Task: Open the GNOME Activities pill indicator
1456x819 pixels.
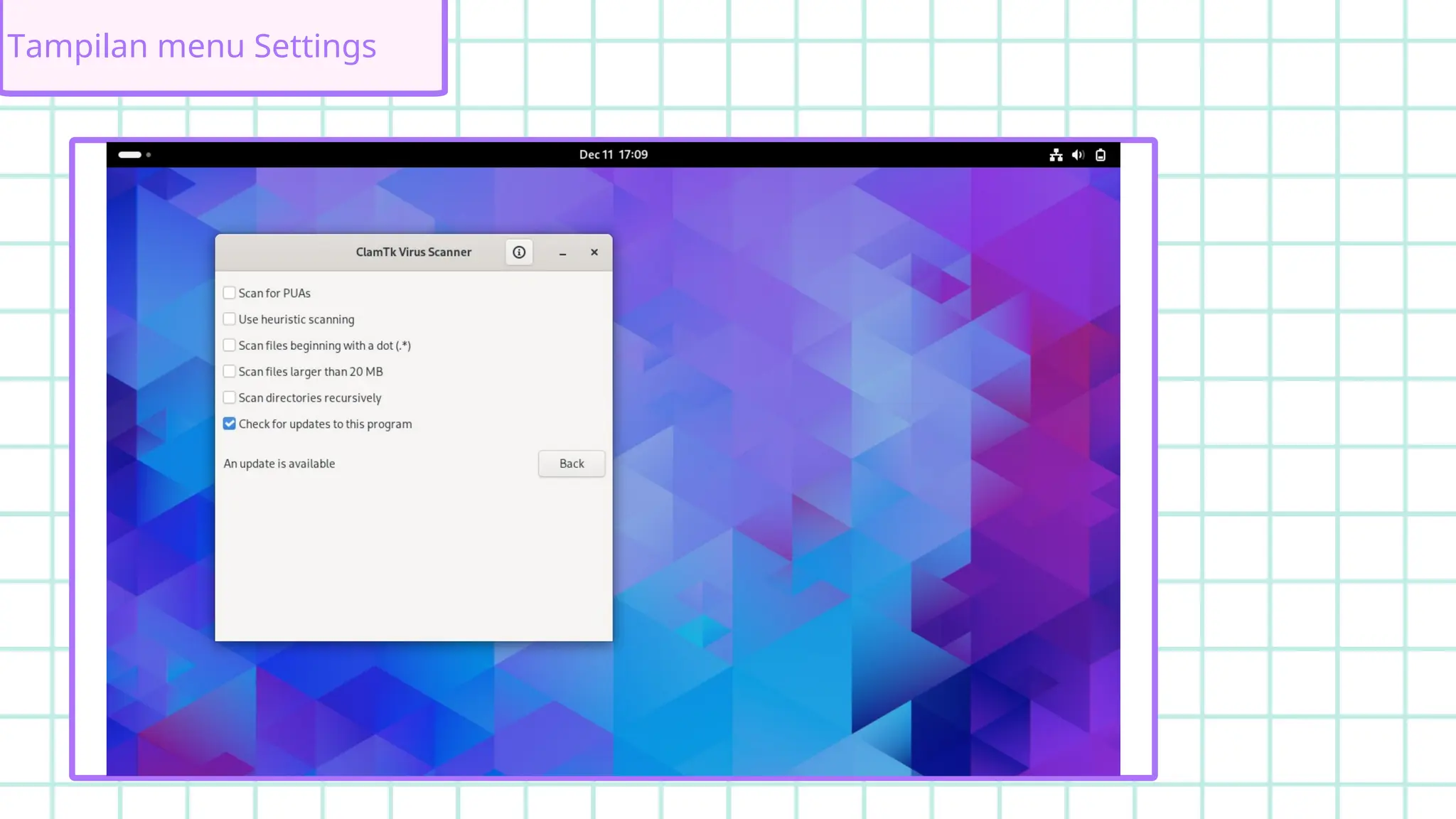Action: [130, 155]
